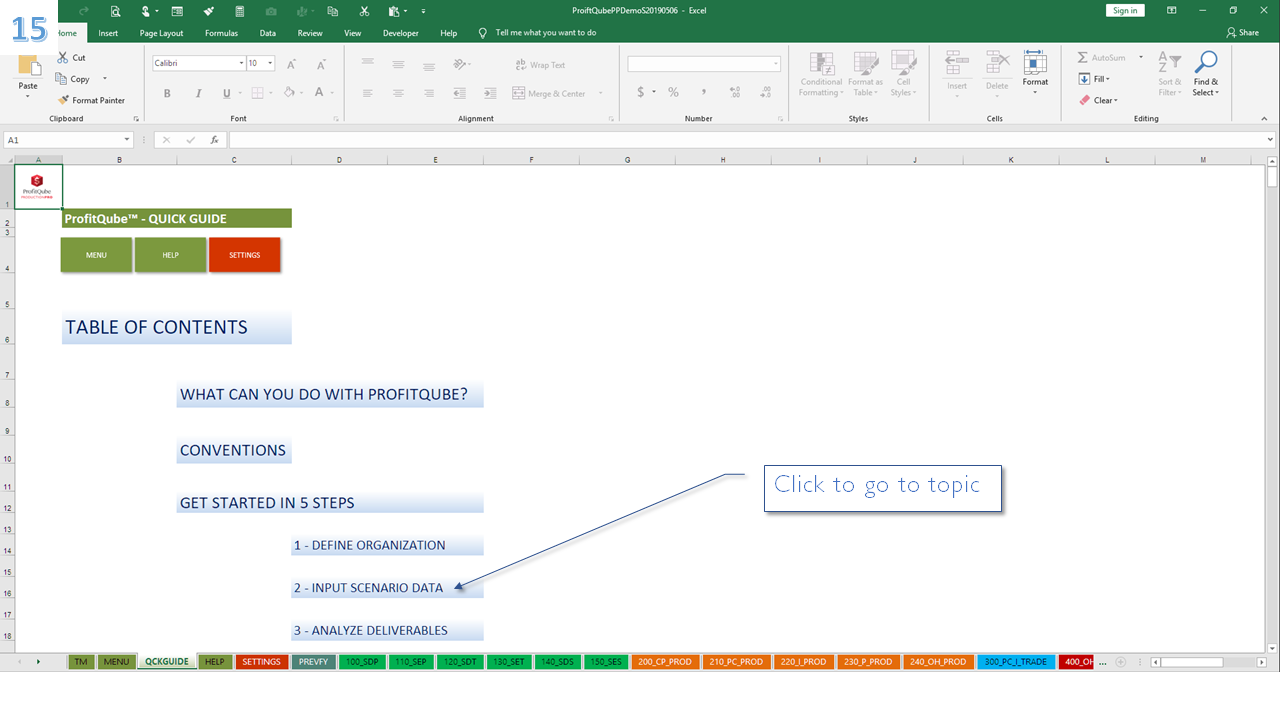Click the Paste clipboard icon in the ribbon
Screen dimensions: 1280x720
(x=28, y=67)
